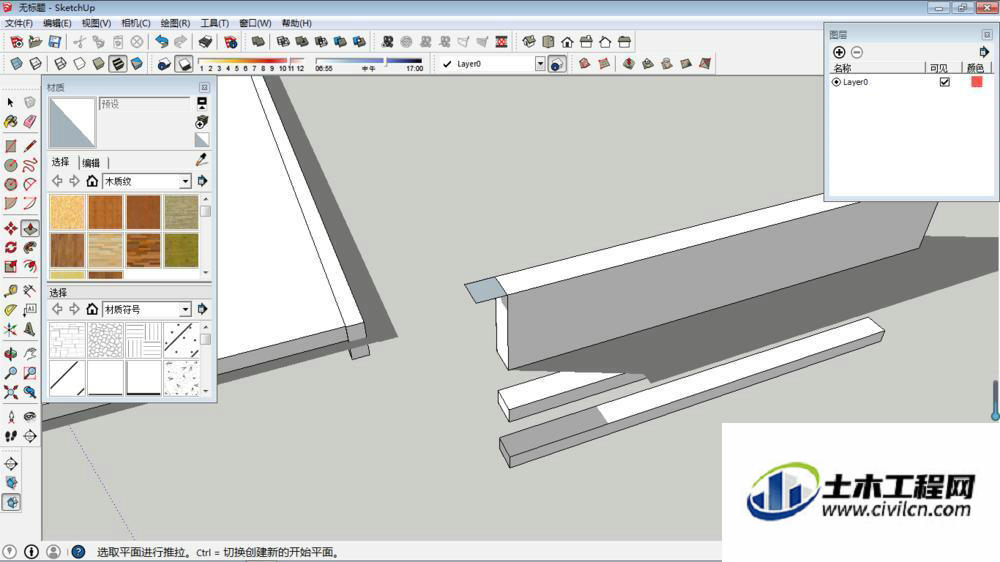Open the 文件(F) menu
1000x562 pixels.
pos(18,23)
